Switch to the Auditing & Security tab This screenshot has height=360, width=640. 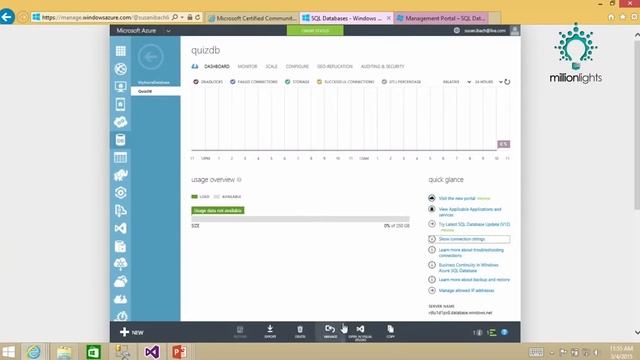pos(382,67)
